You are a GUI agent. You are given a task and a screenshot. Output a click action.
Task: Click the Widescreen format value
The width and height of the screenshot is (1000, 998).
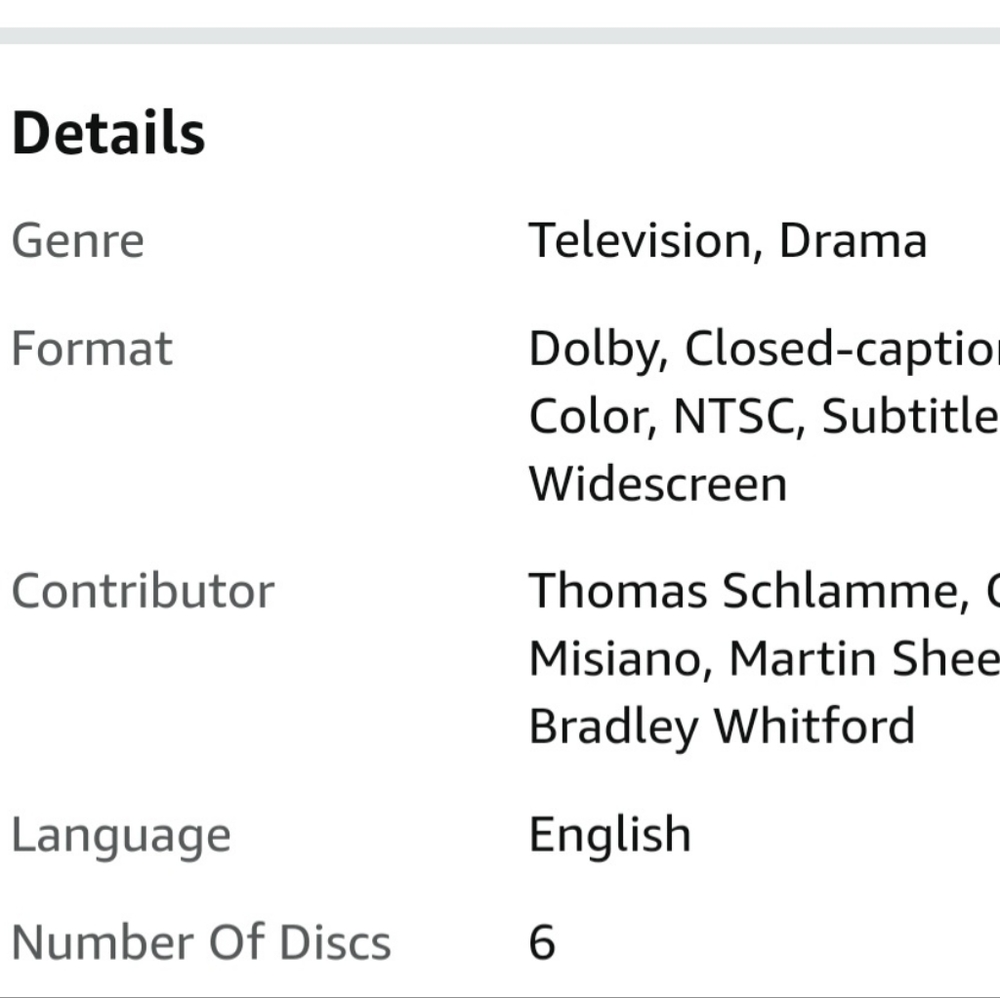coord(657,484)
